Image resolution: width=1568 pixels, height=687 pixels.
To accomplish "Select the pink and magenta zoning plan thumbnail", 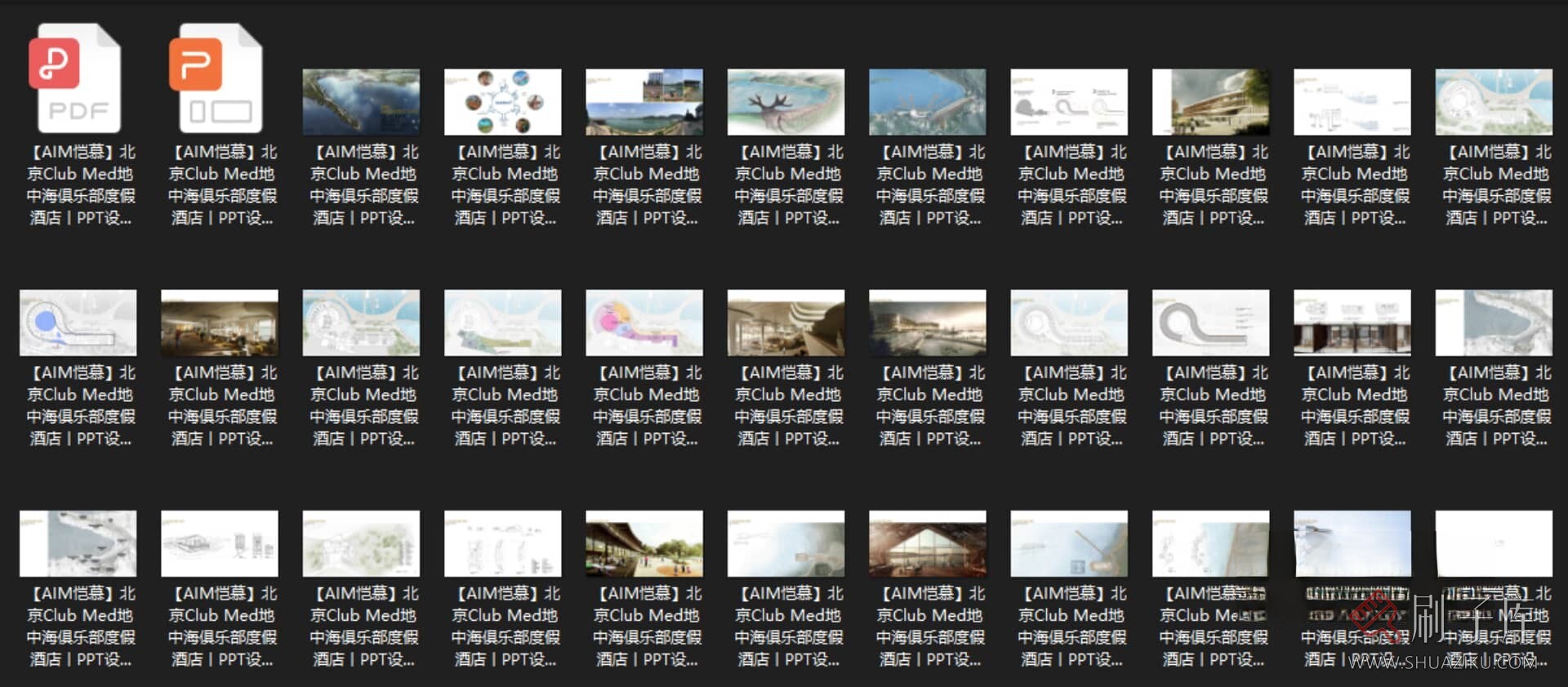I will 644,323.
